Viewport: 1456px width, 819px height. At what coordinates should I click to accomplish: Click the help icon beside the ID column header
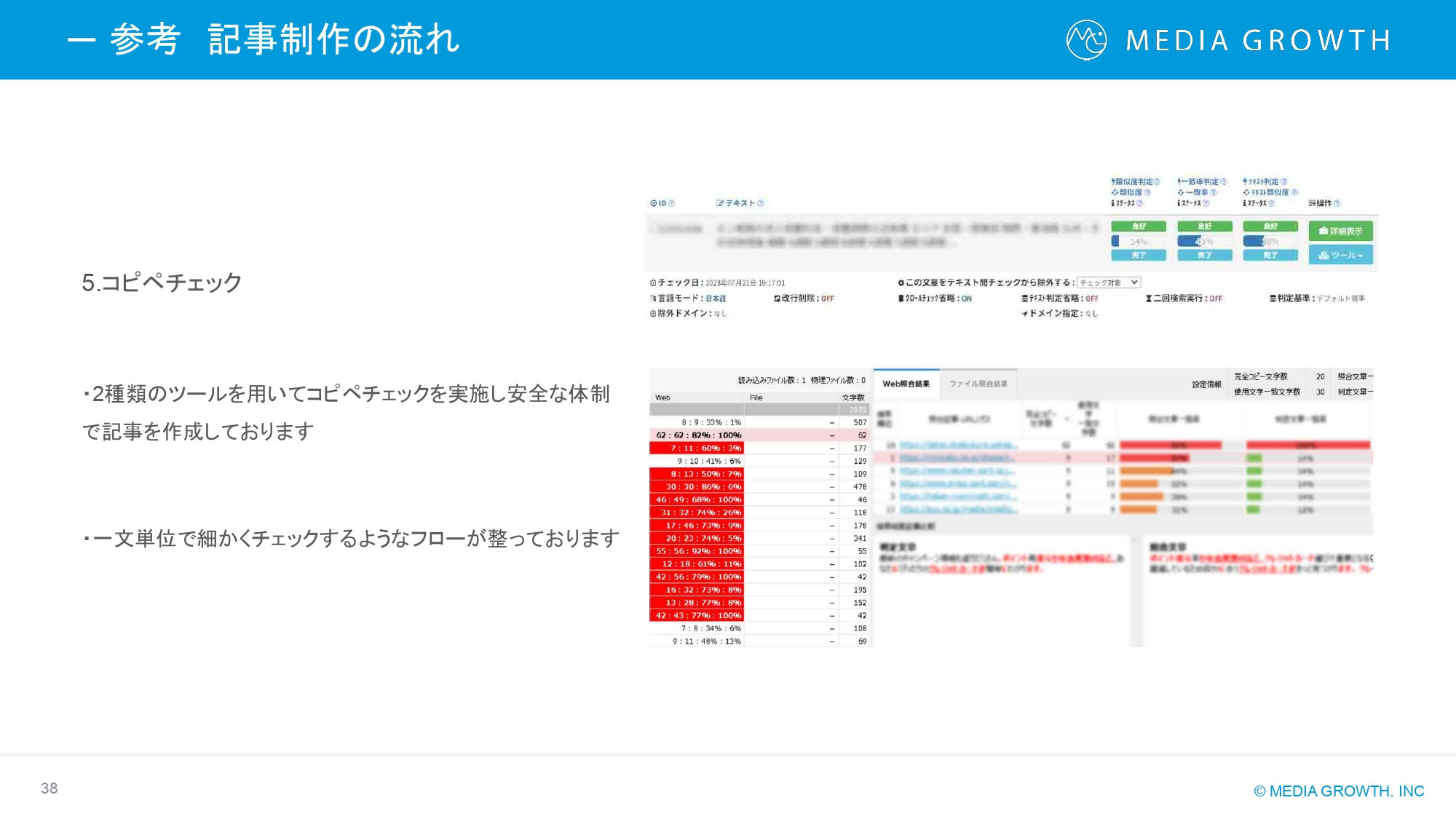point(671,202)
